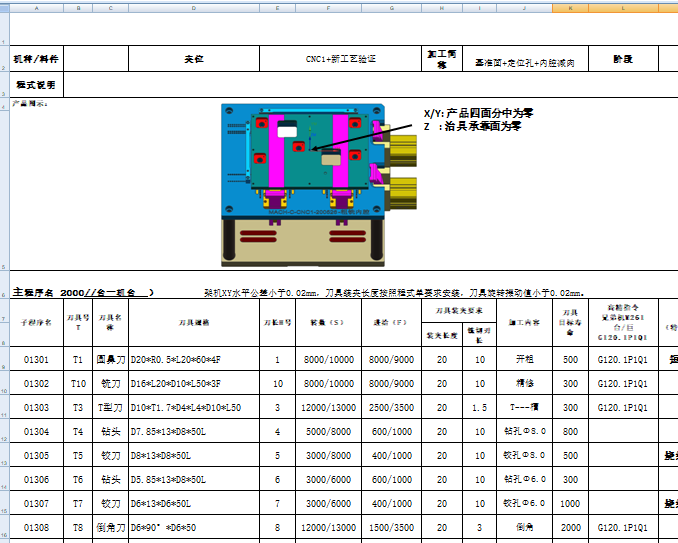Select the '开粗' process cell
The image size is (678, 543).
coord(524,359)
